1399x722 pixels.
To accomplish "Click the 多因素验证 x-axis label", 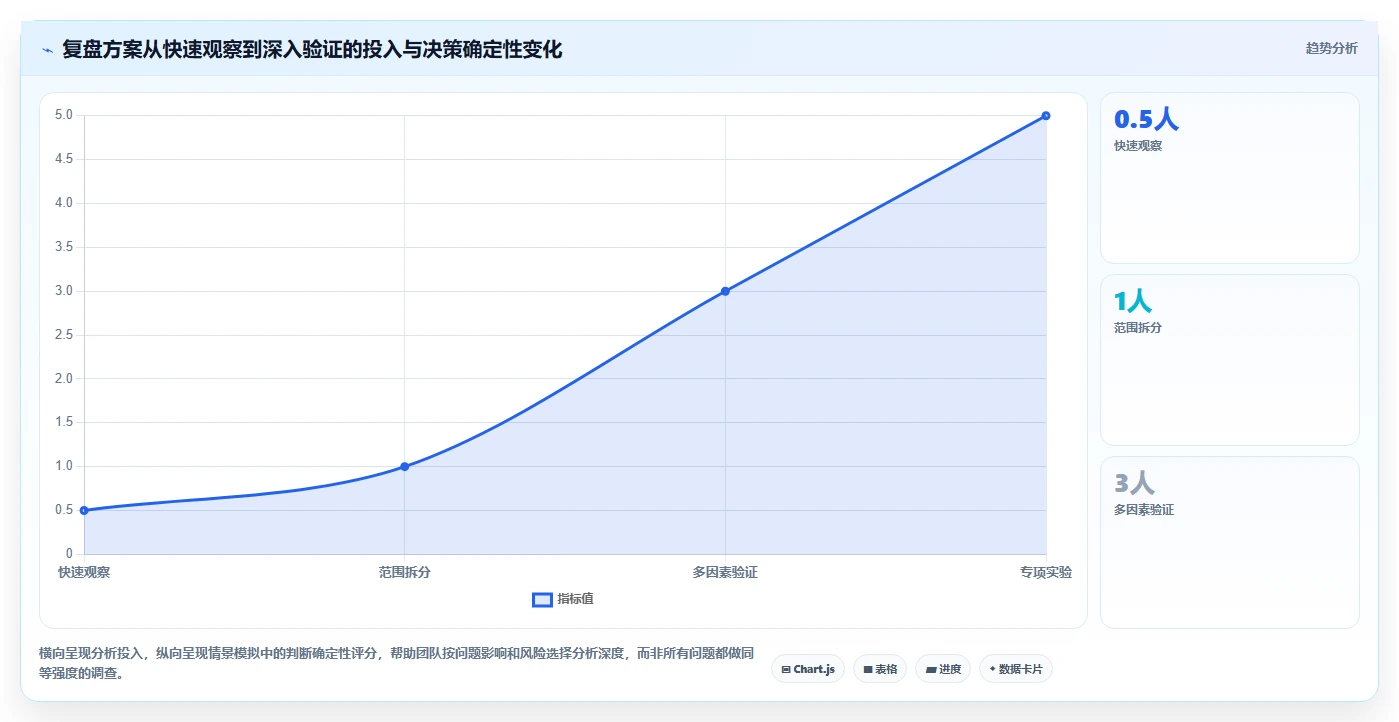I will click(x=725, y=573).
